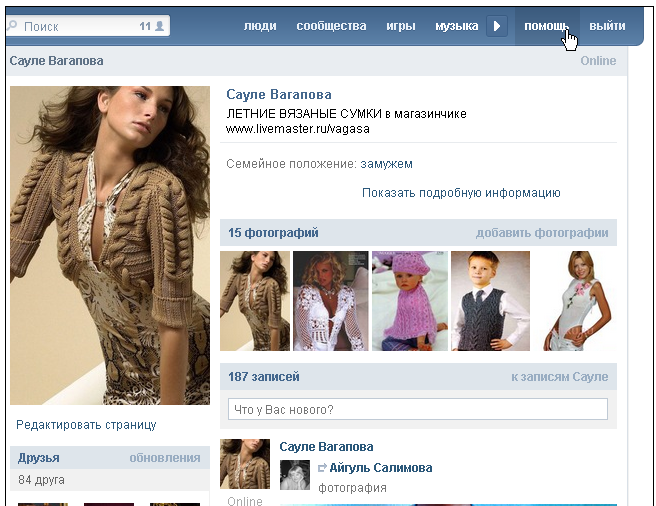Click обновления in the Друзья block
656x506 pixels.
(x=165, y=458)
